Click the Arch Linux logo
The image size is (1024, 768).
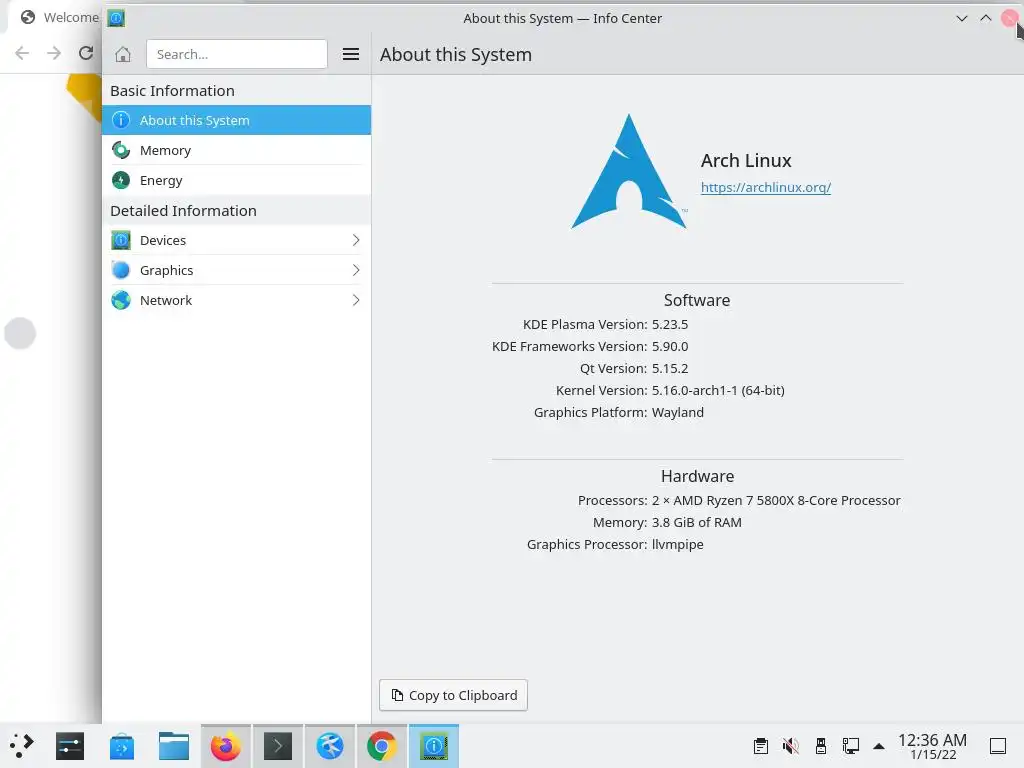tap(629, 172)
